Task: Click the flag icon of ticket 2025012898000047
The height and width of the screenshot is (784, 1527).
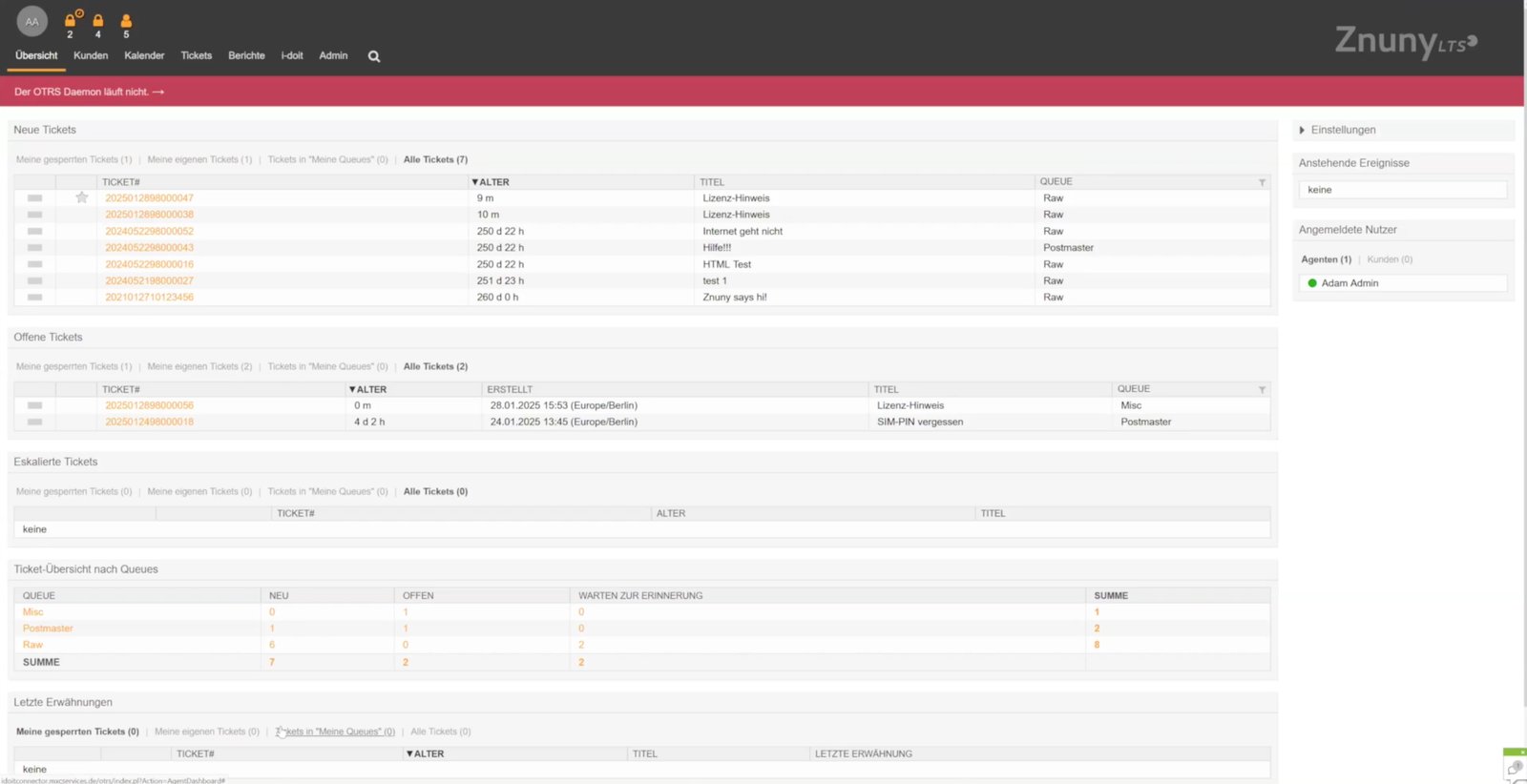Action: tap(35, 198)
